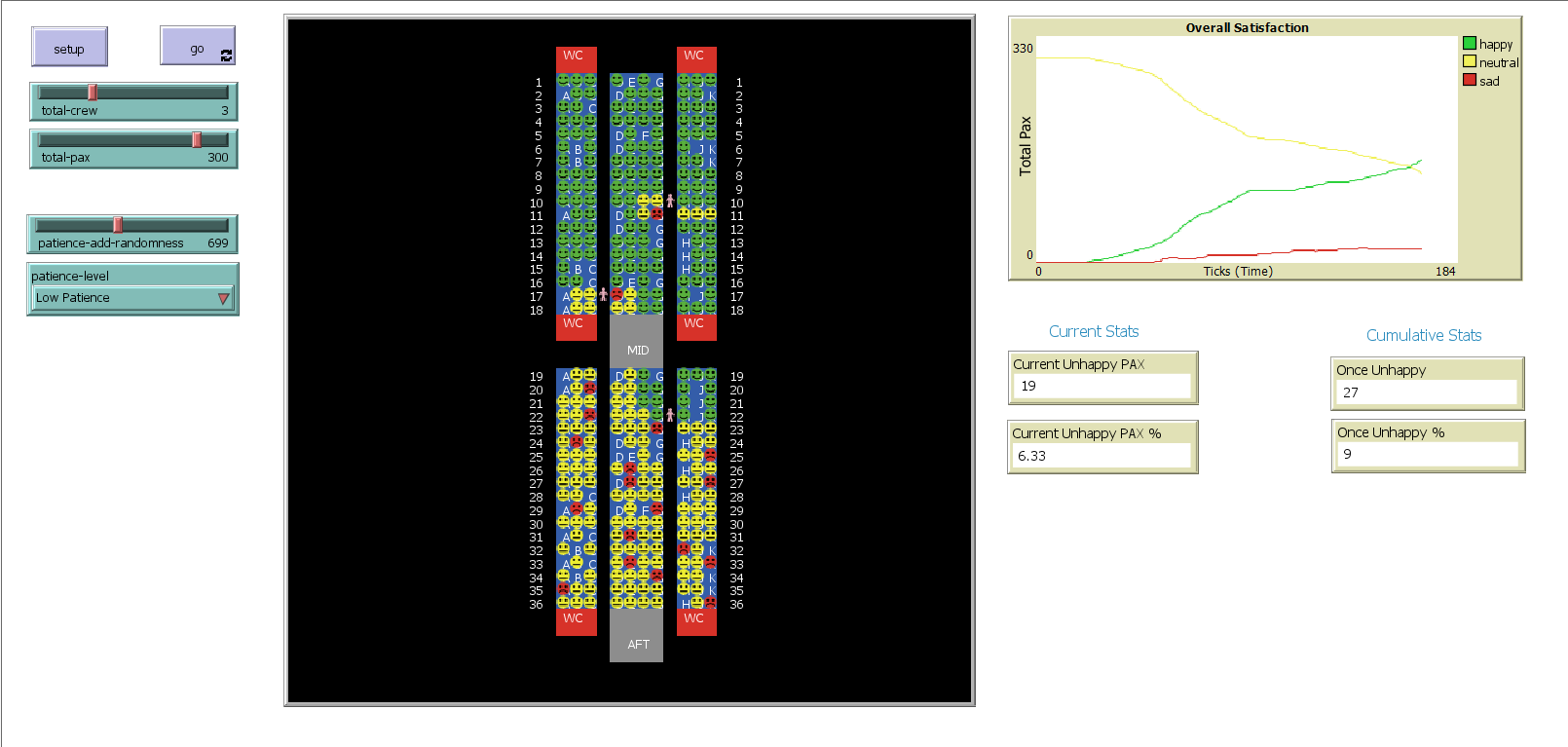The image size is (1568, 747).
Task: Click the green happy legend swatch
Action: [x=1469, y=44]
